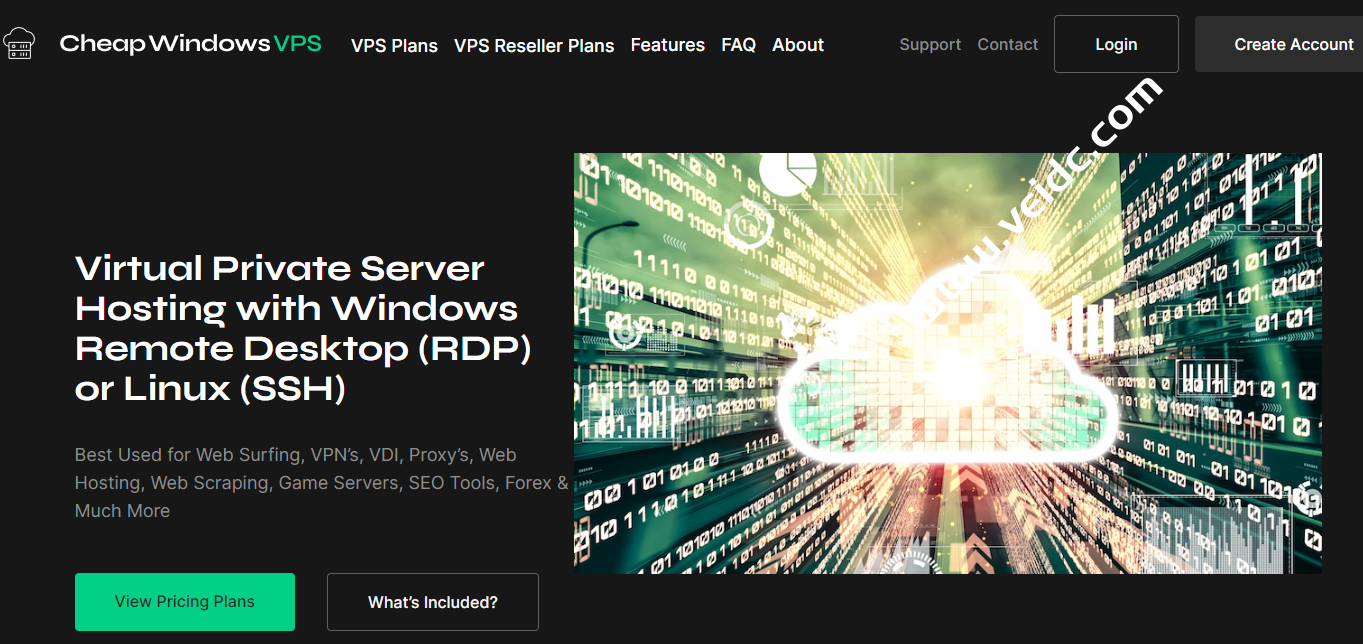The width and height of the screenshot is (1363, 644).
Task: Open the Features navigation link
Action: pos(667,45)
